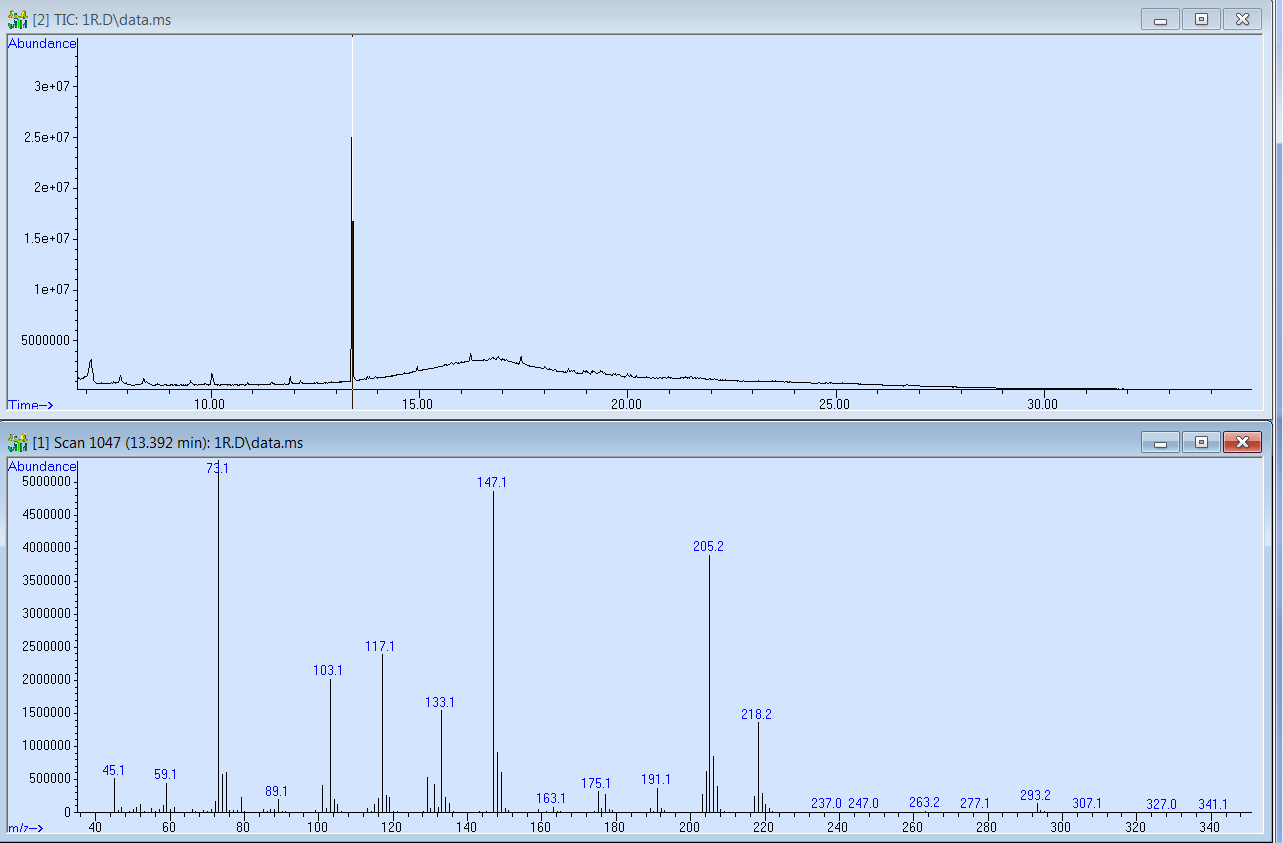Click the 205.2 m/z peak label
The height and width of the screenshot is (843, 1283).
pos(708,547)
